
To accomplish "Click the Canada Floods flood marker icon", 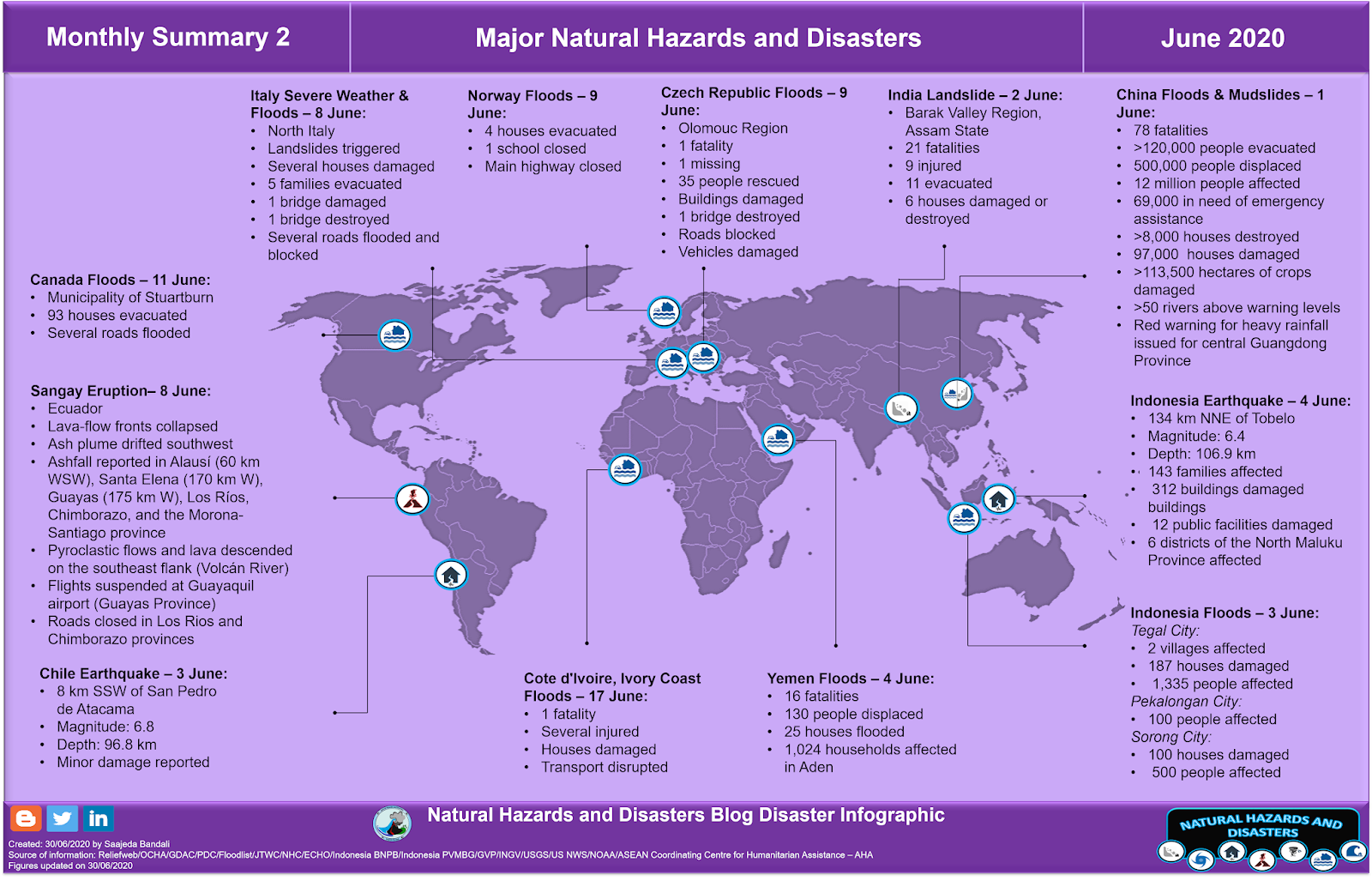I will [394, 336].
